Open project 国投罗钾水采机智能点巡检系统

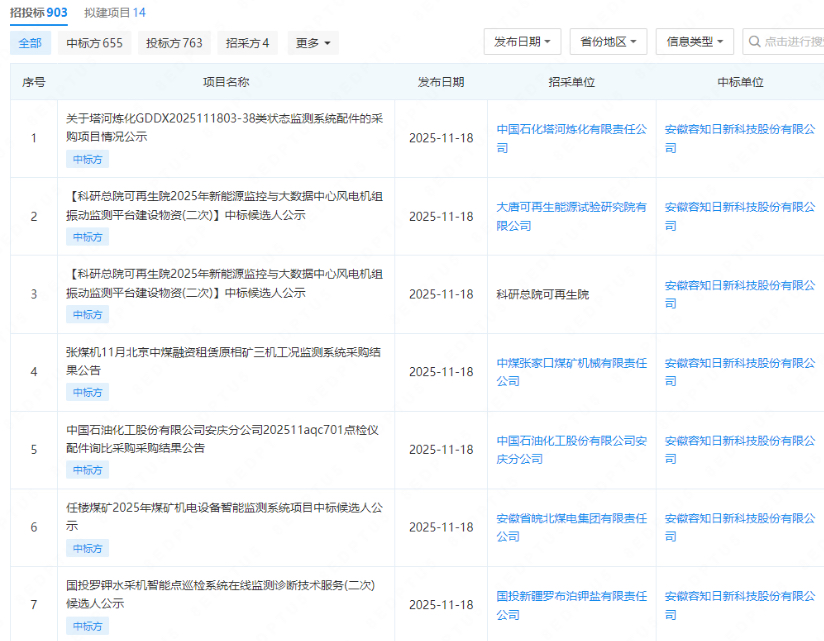click(221, 594)
